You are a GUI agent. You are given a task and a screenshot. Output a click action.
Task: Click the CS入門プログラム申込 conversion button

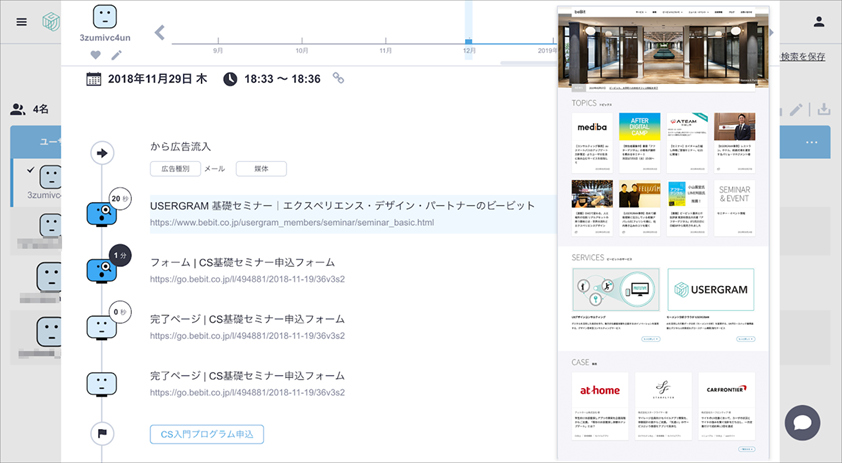[207, 434]
